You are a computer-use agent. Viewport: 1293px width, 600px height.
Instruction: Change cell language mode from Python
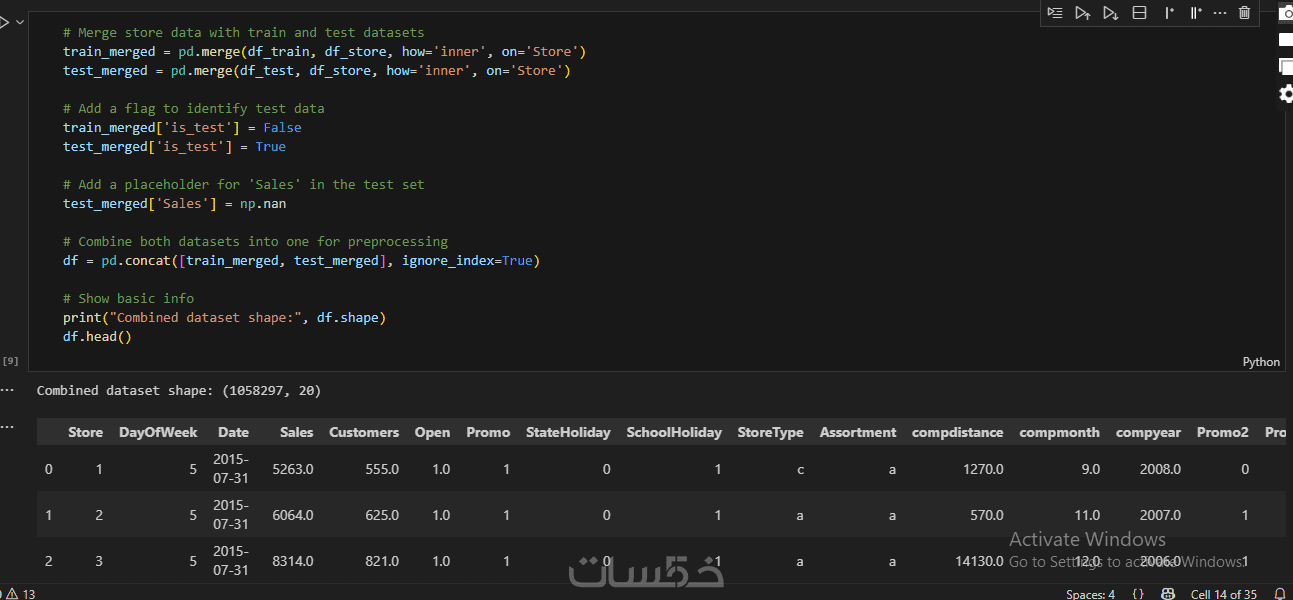coord(1261,362)
